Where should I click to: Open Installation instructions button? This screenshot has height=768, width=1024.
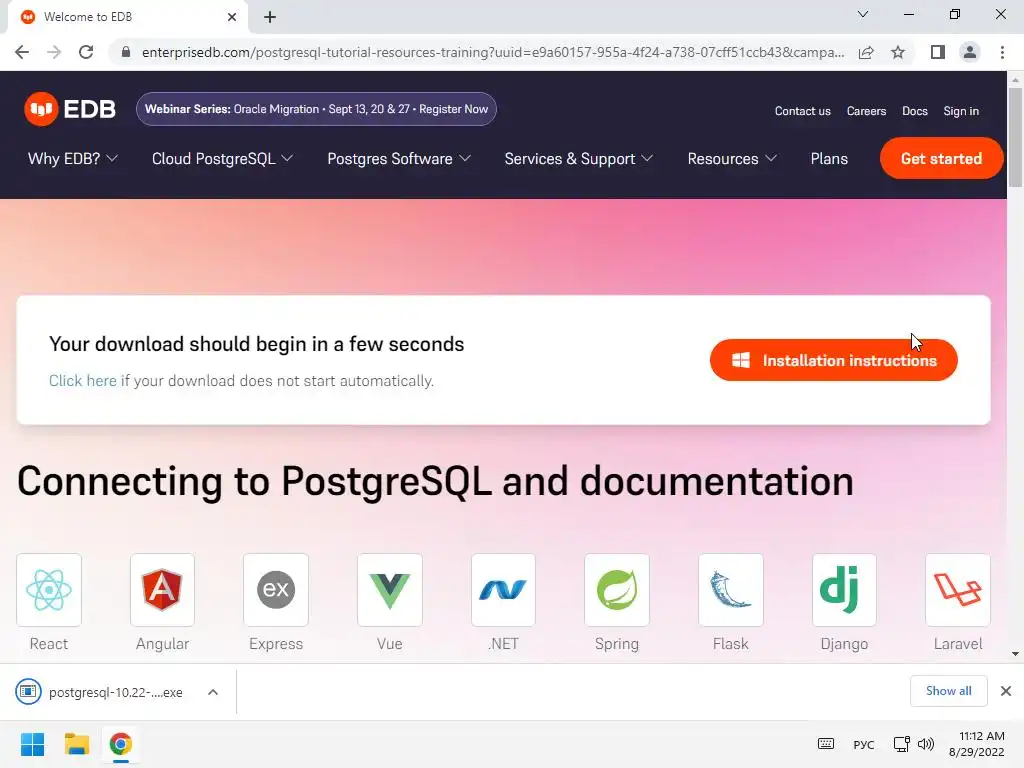pyautogui.click(x=833, y=360)
